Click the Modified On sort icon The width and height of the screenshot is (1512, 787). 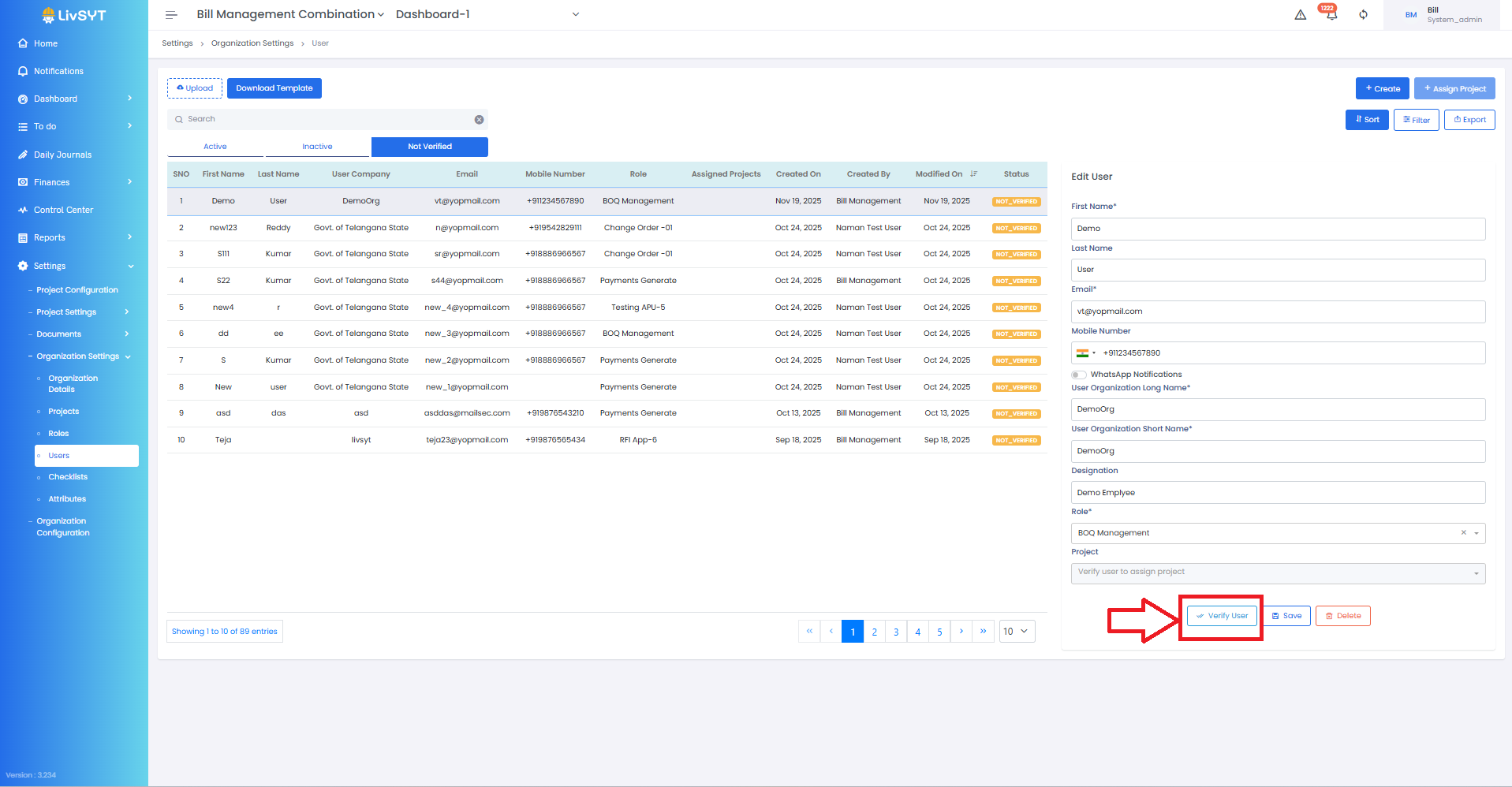click(974, 174)
